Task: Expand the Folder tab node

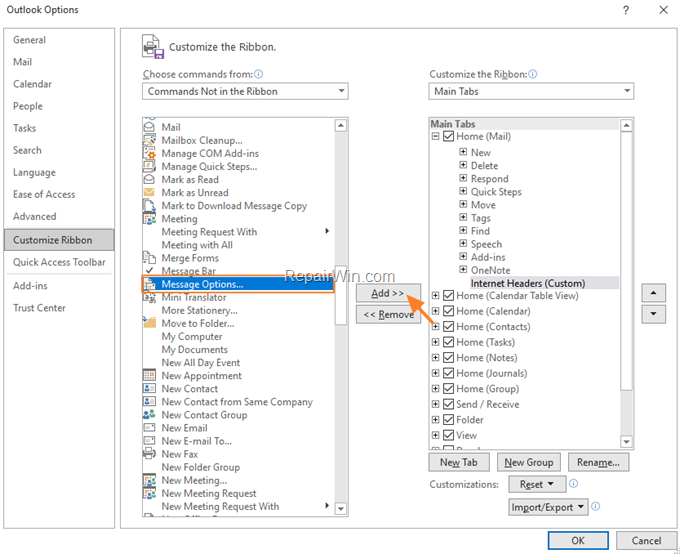Action: pos(435,420)
